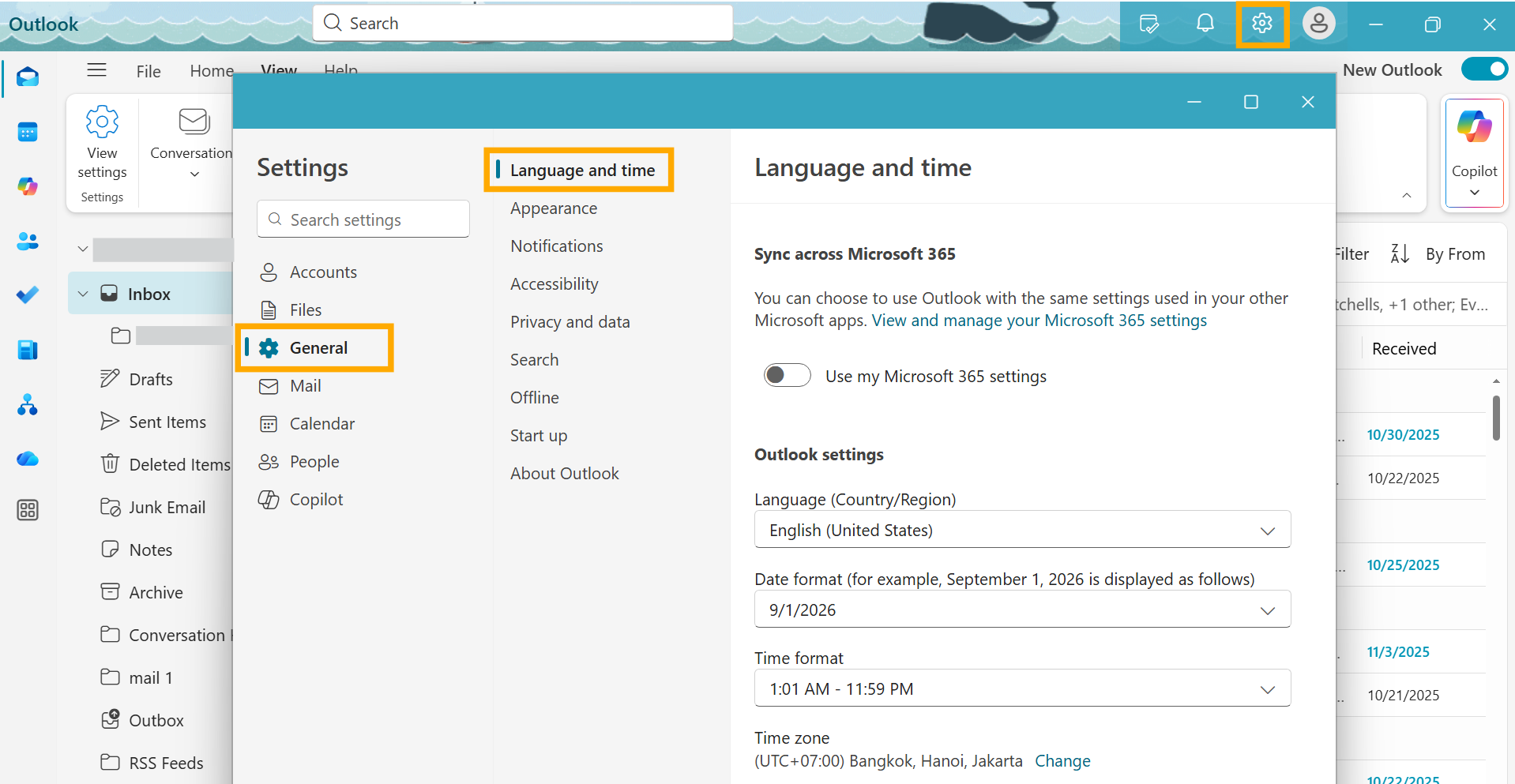Open the Start up settings page
The width and height of the screenshot is (1515, 784).
coord(538,436)
